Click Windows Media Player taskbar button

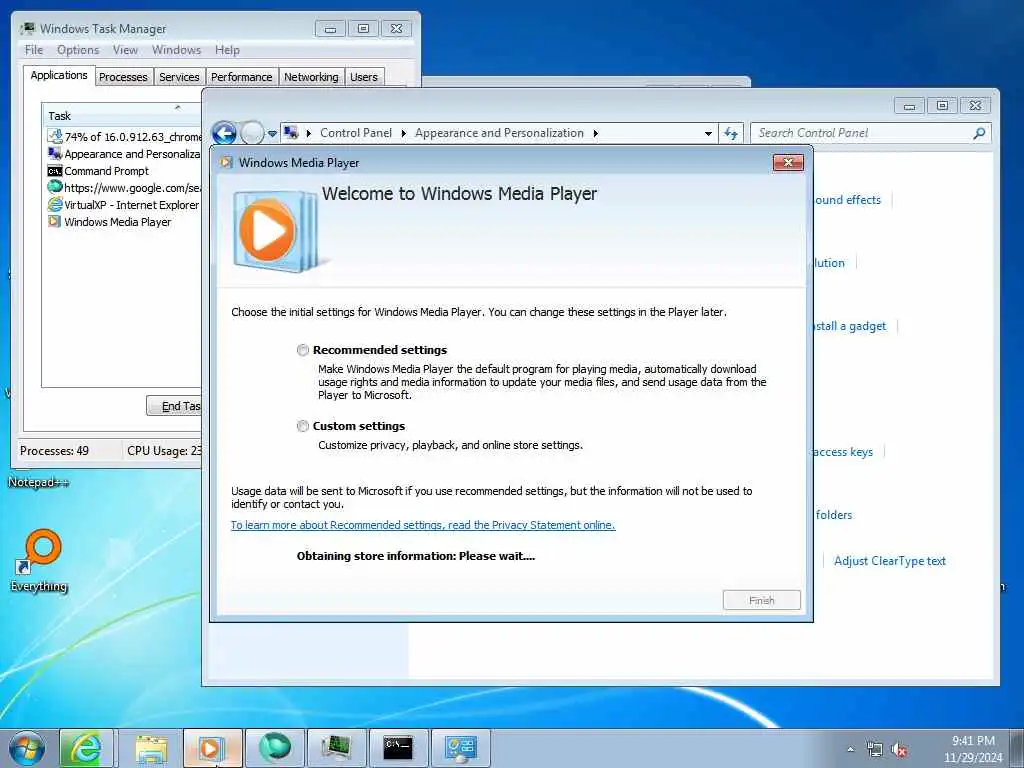point(212,748)
